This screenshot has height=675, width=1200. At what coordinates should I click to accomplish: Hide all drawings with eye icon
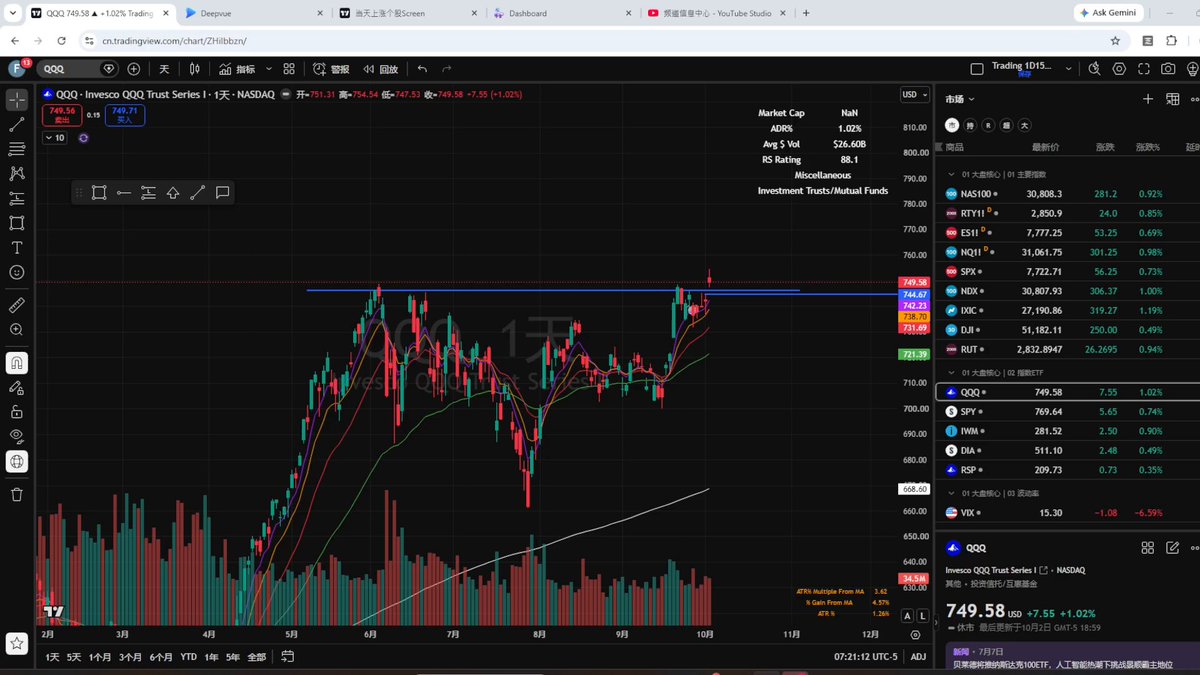click(x=17, y=436)
